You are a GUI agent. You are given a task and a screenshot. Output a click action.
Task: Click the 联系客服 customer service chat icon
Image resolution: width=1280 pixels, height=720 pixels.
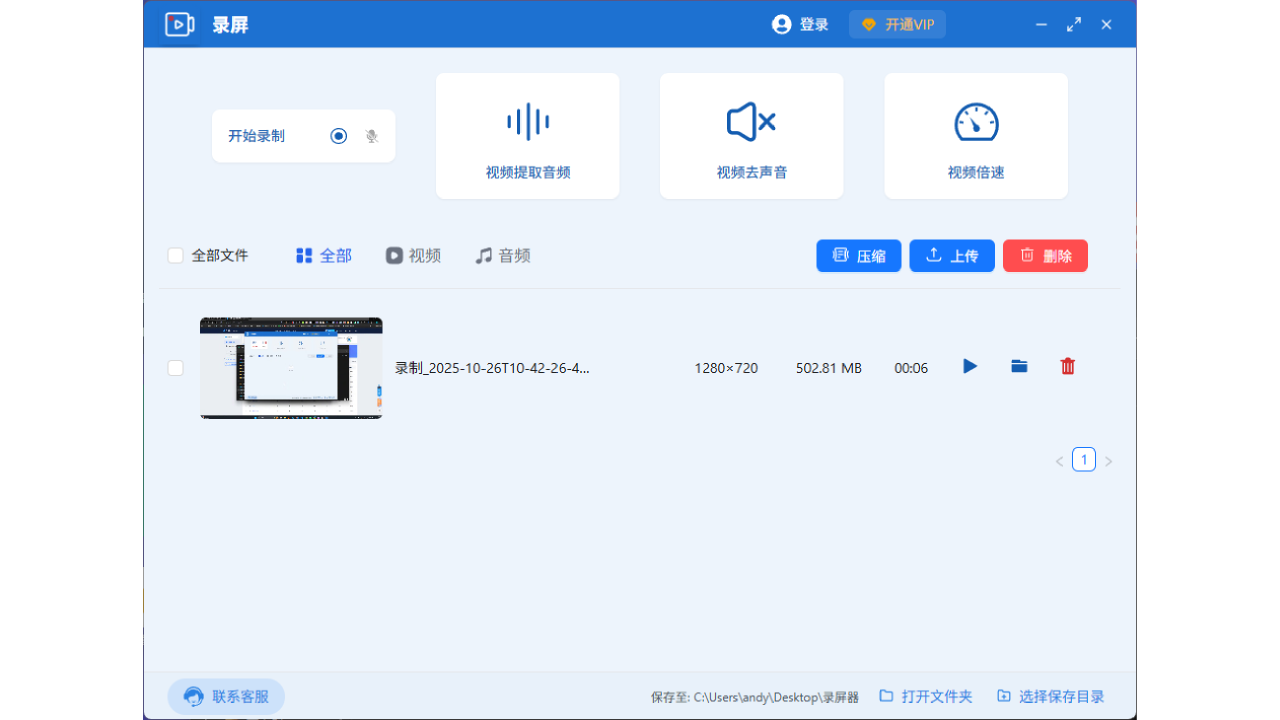193,696
